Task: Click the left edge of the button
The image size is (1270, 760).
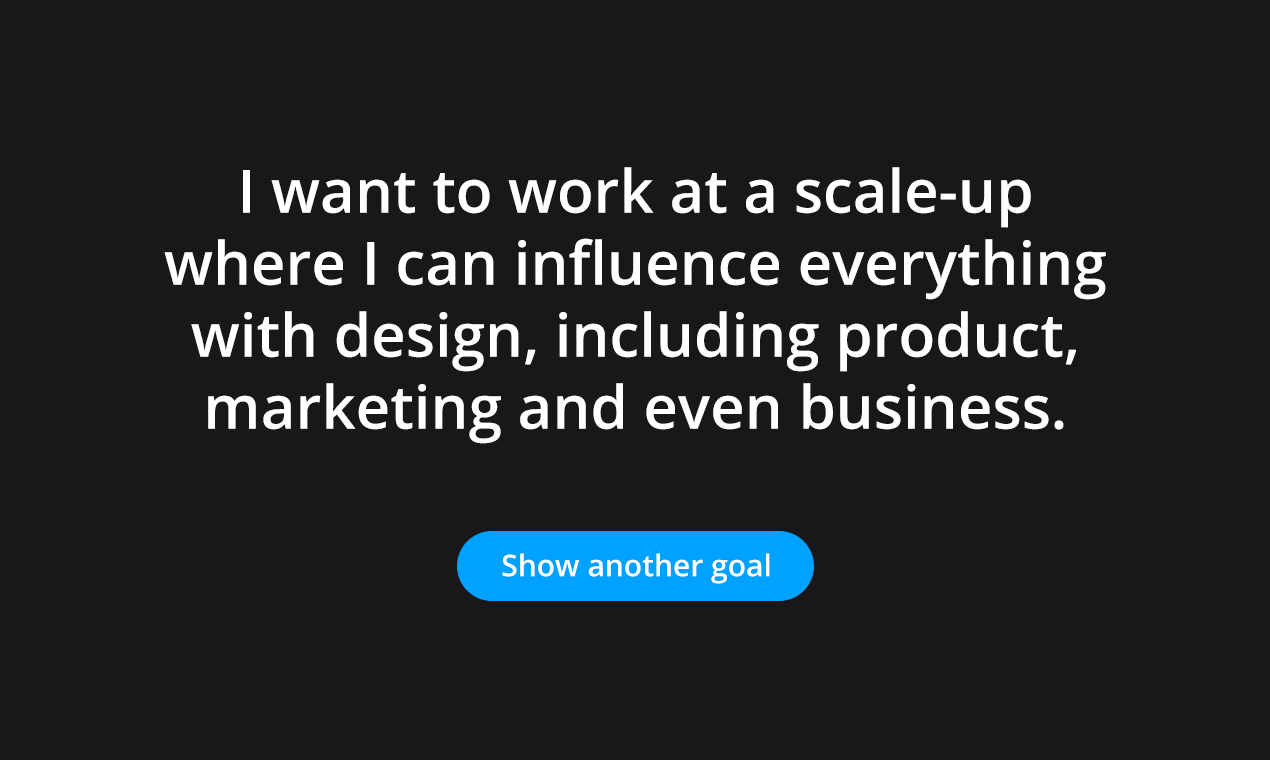Action: [470, 565]
